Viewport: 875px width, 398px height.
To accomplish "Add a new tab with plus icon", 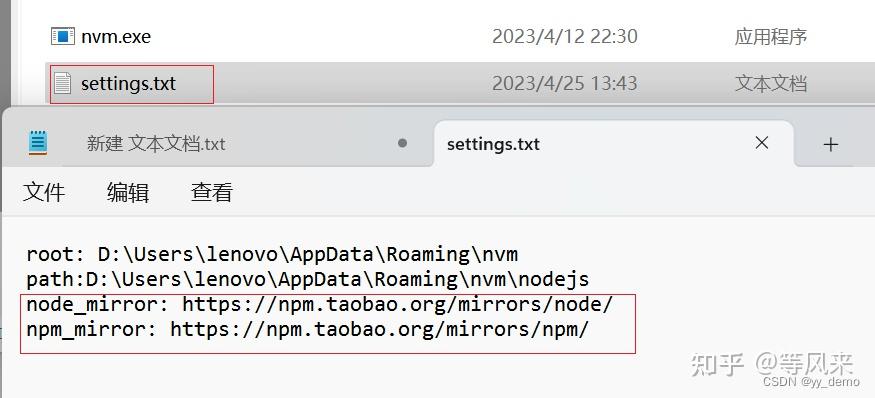I will (830, 145).
